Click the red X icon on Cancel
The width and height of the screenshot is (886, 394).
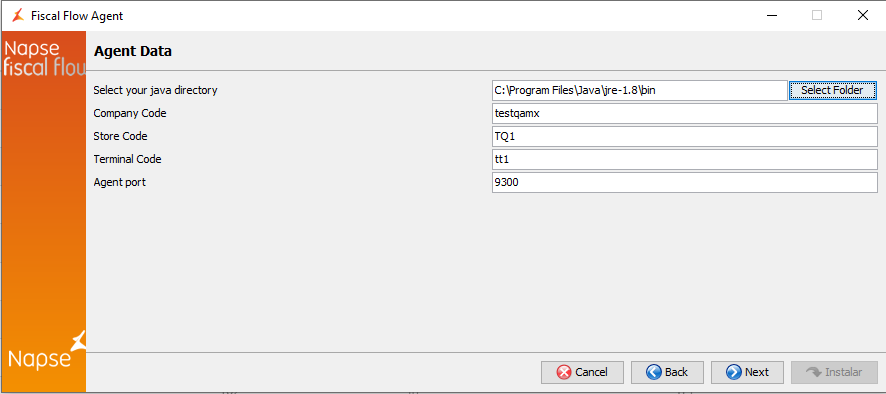click(x=563, y=372)
